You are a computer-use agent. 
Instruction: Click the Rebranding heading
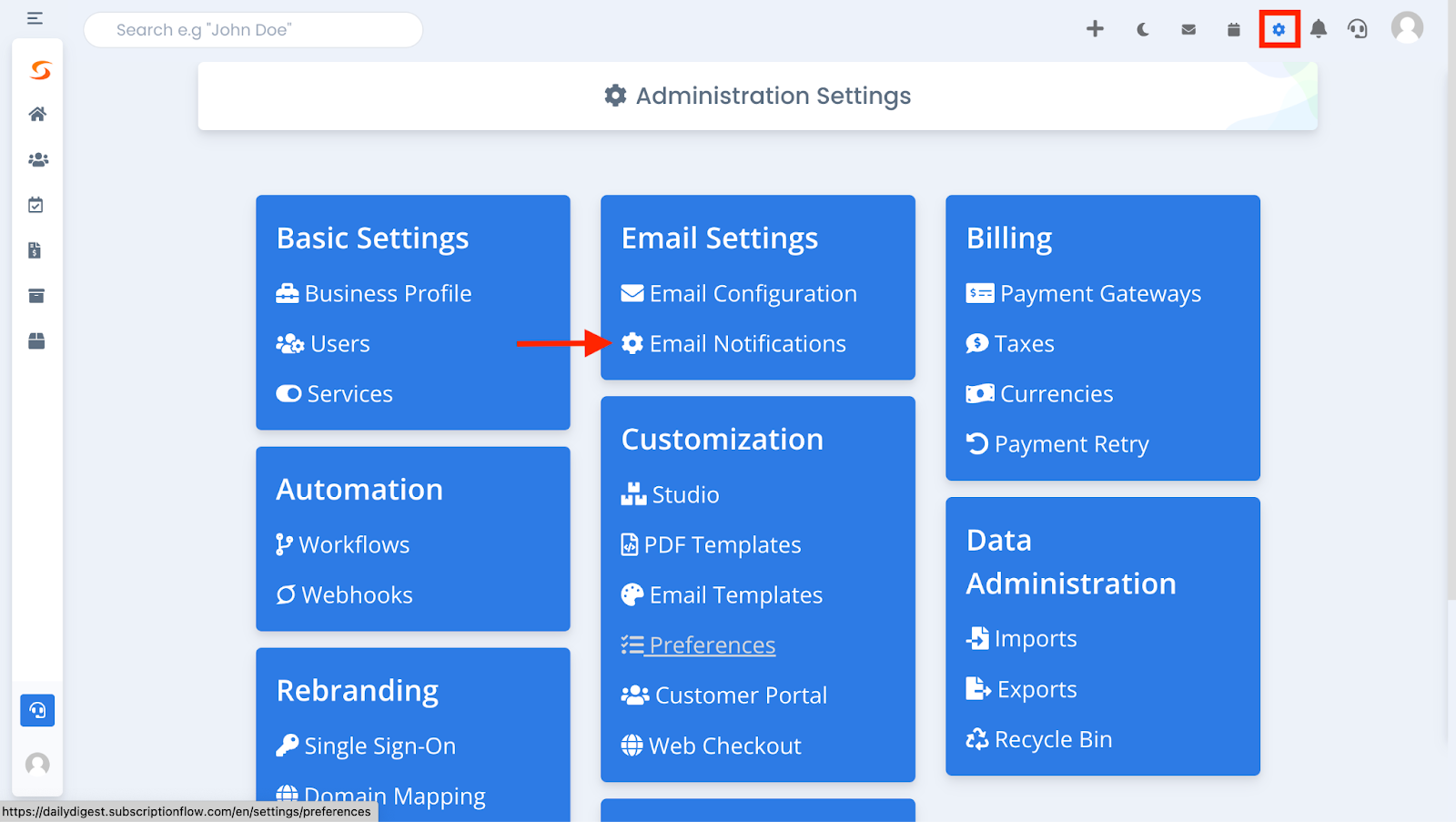click(x=358, y=690)
